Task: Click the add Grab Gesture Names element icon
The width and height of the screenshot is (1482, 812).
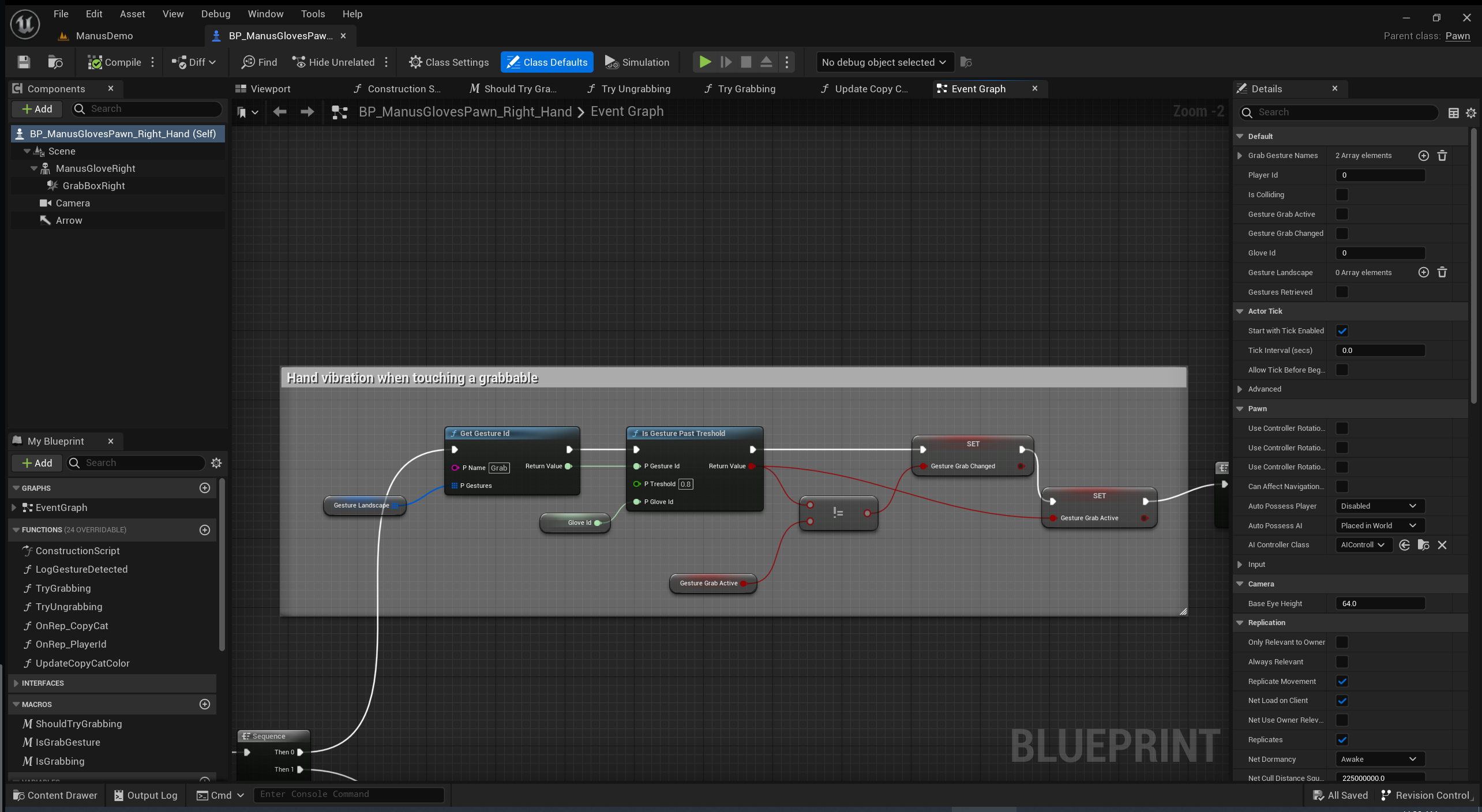Action: coord(1423,156)
